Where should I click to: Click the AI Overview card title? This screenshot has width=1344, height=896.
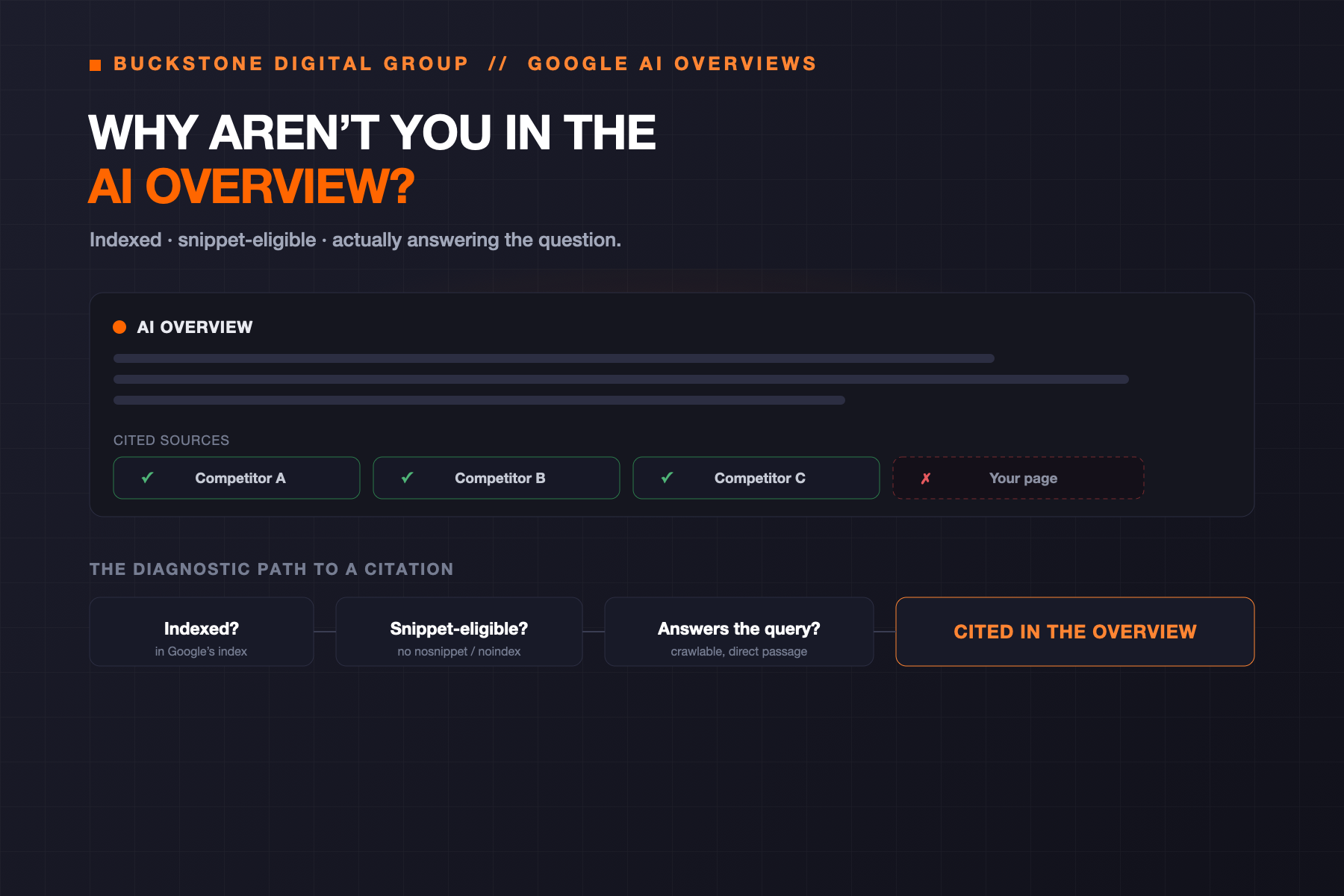click(195, 327)
